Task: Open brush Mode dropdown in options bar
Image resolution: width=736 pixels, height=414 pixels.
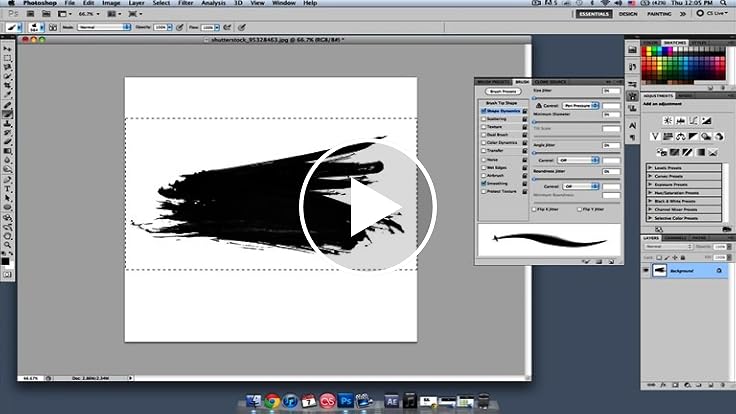Action: (104, 27)
